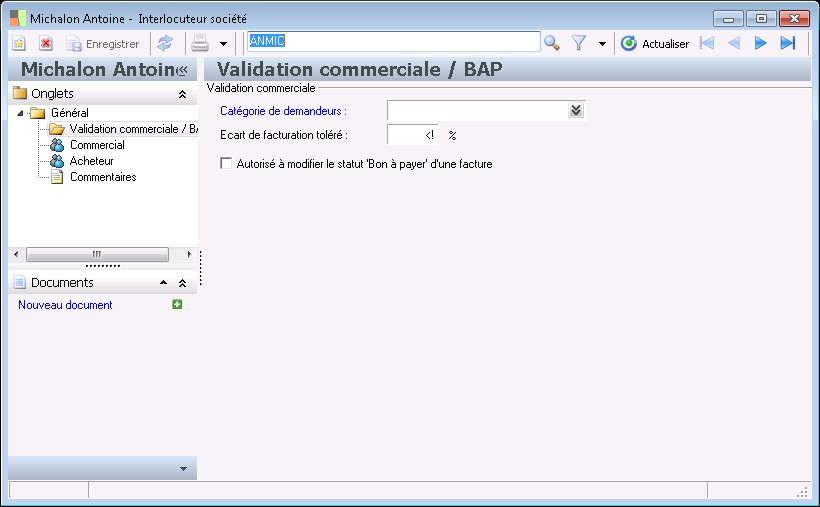
Task: Click the Documents header icon
Action: [x=19, y=283]
